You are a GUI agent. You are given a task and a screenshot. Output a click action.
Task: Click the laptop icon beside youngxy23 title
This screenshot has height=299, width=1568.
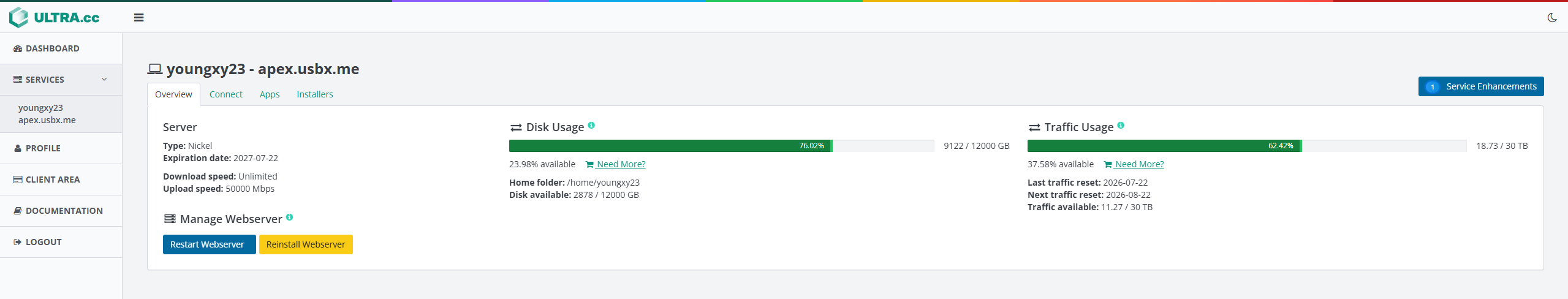tap(155, 69)
